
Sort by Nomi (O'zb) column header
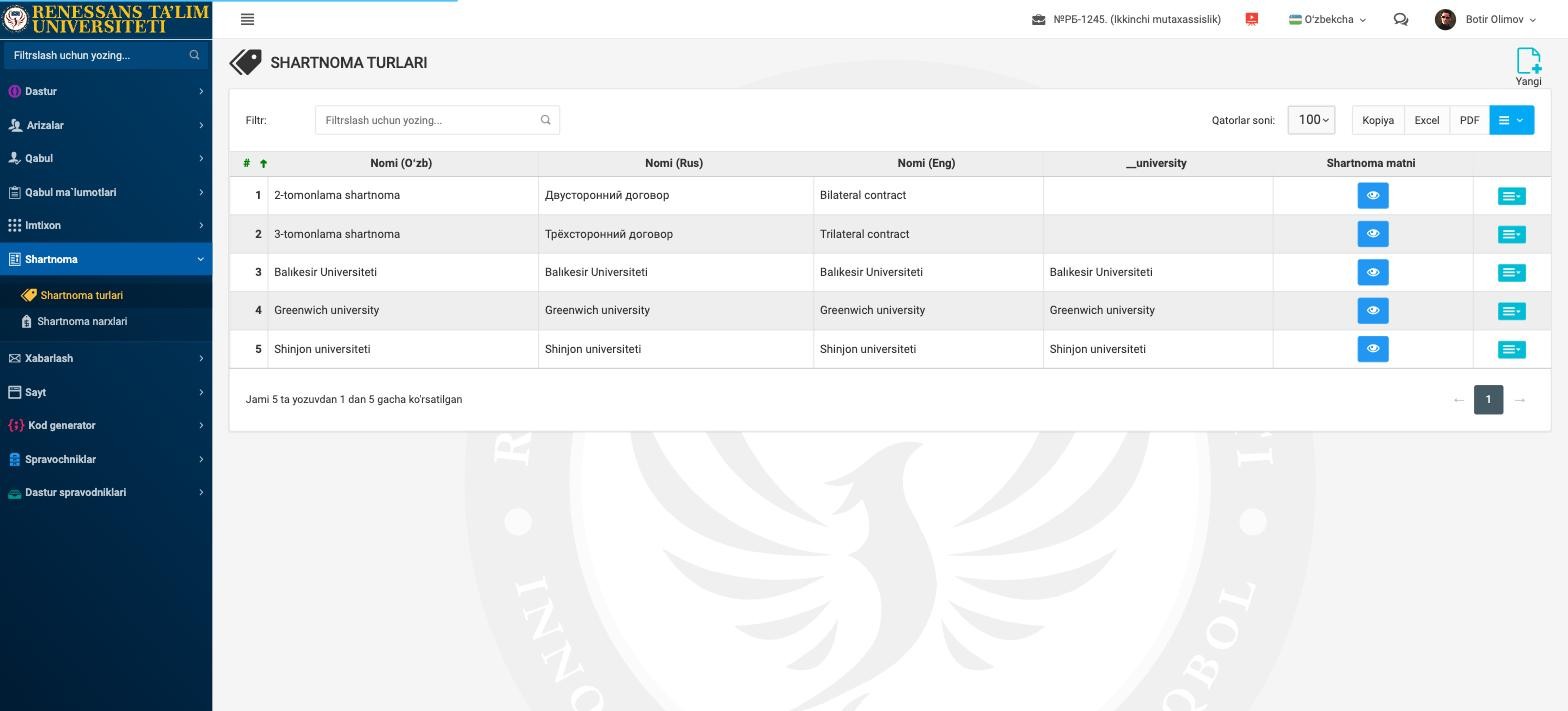click(x=401, y=163)
